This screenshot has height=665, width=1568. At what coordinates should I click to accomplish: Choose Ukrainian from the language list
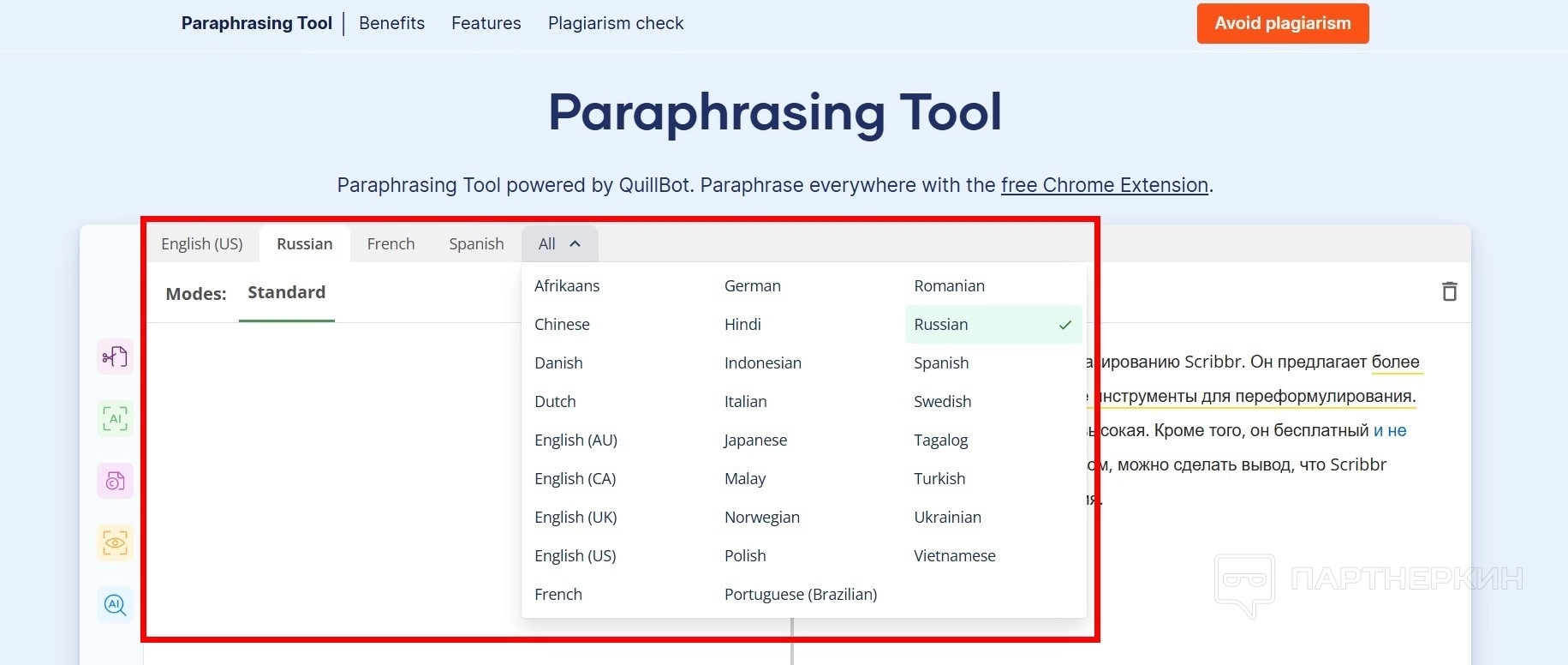pos(947,517)
